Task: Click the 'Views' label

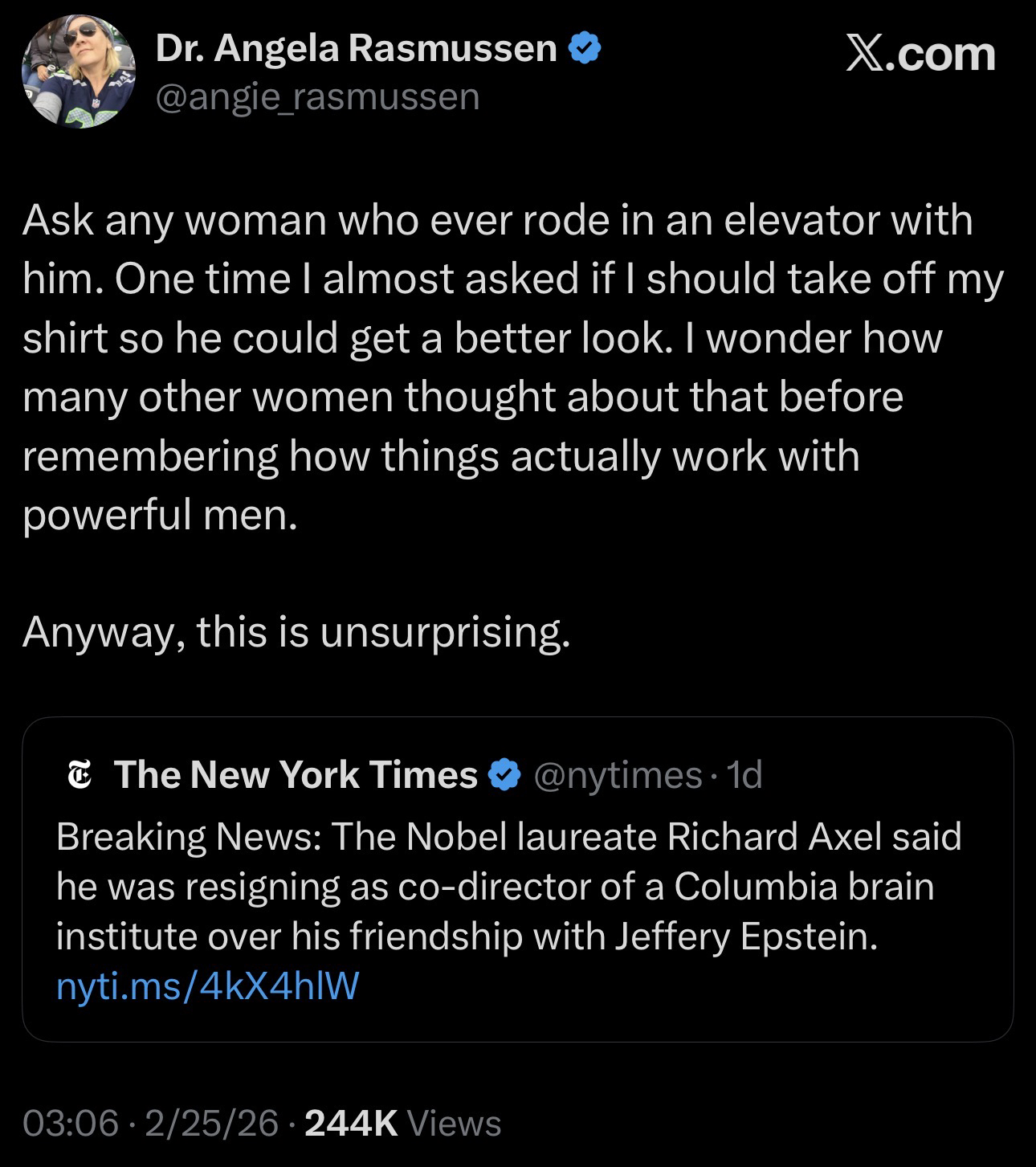Action: [455, 1123]
